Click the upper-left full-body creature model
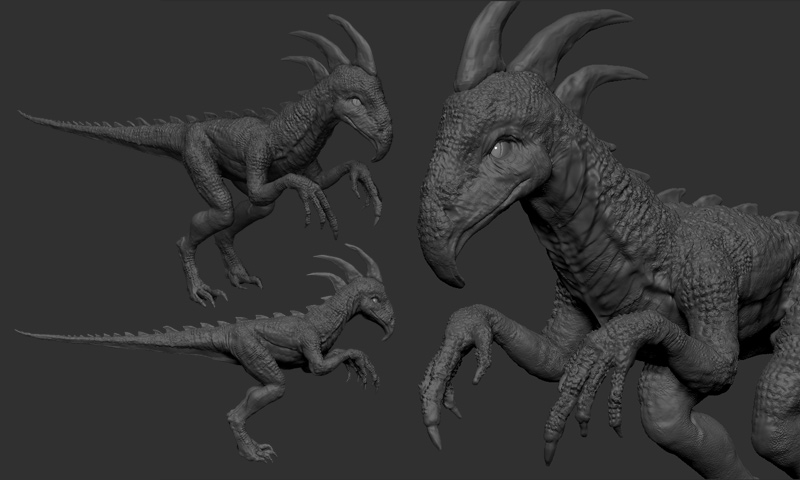Screen dimensions: 800x480 click(x=205, y=161)
